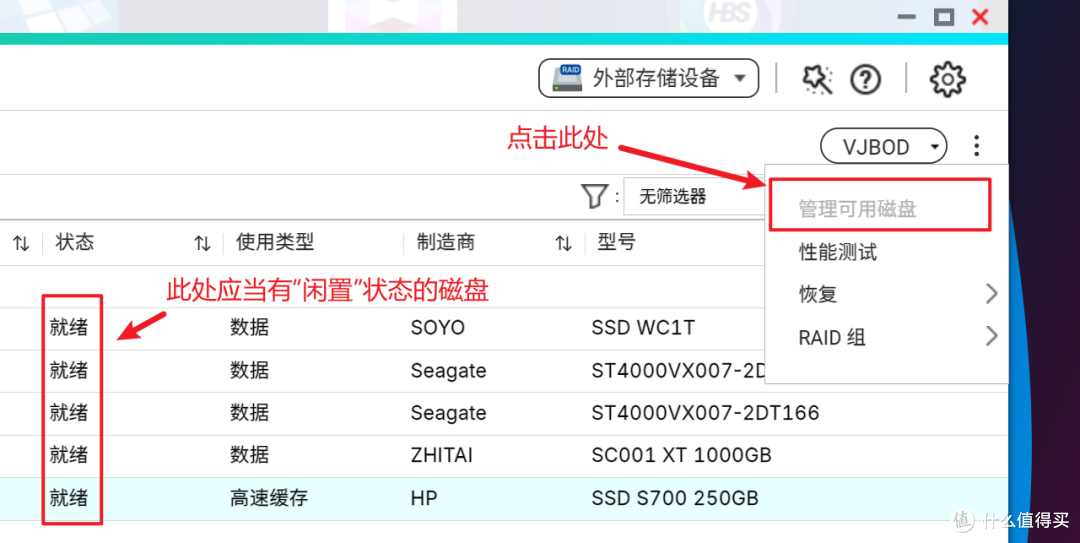Sort by 制造商 column sort arrows
Screen dimensions: 1080x543
(563, 243)
